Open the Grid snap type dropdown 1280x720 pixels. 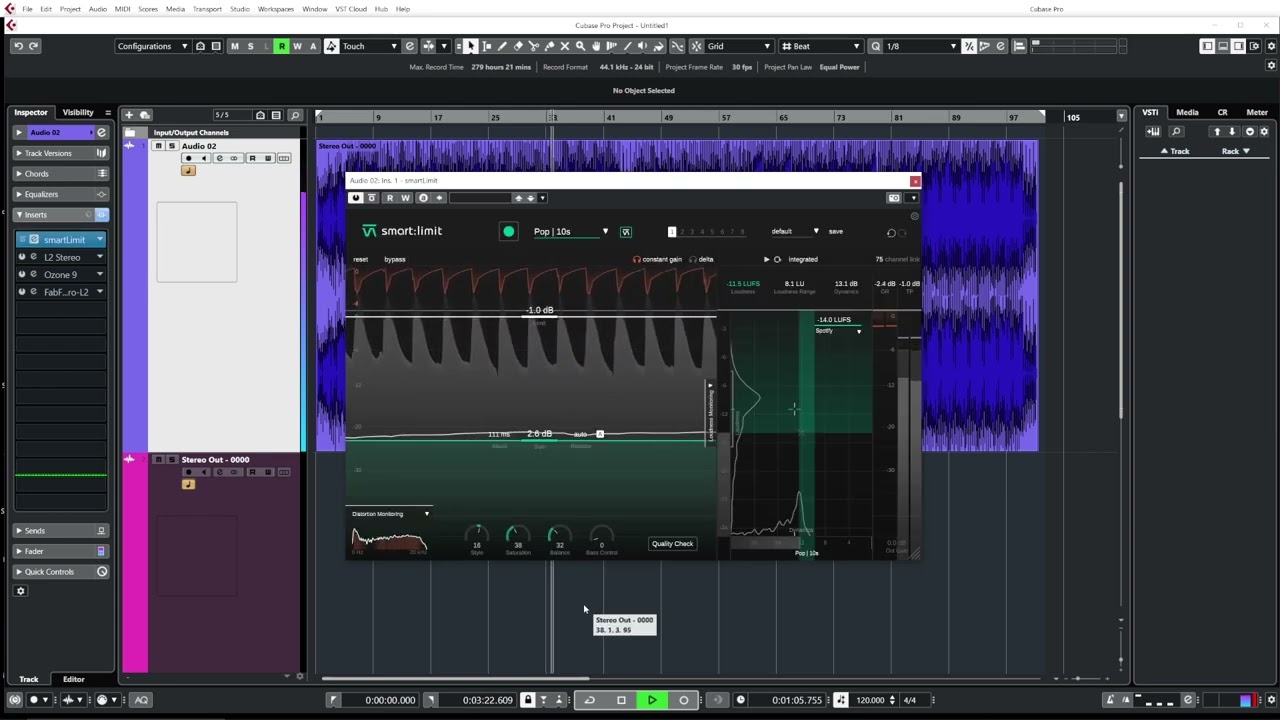[x=739, y=46]
